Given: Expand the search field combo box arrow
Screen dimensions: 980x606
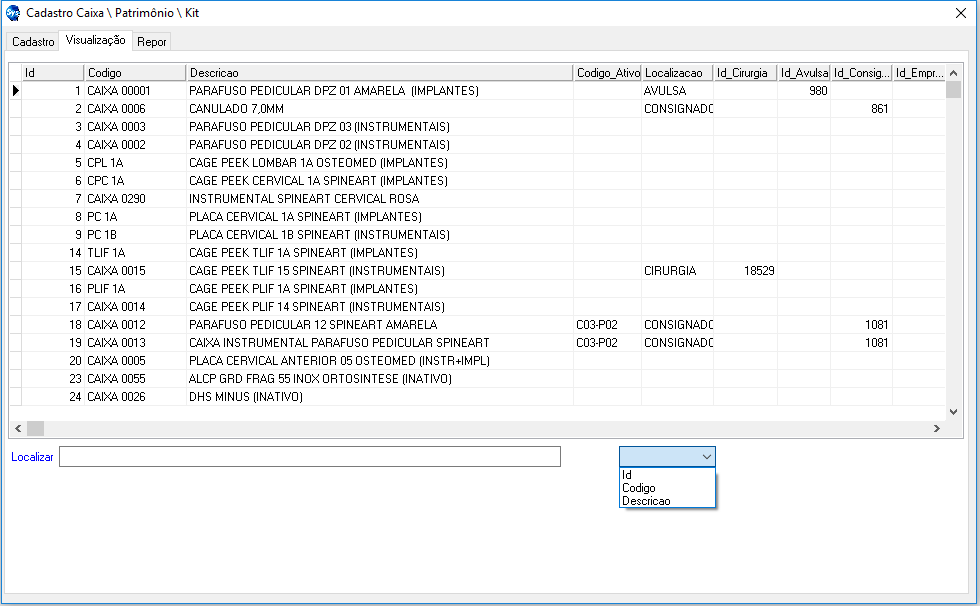Looking at the screenshot, I should (x=707, y=457).
